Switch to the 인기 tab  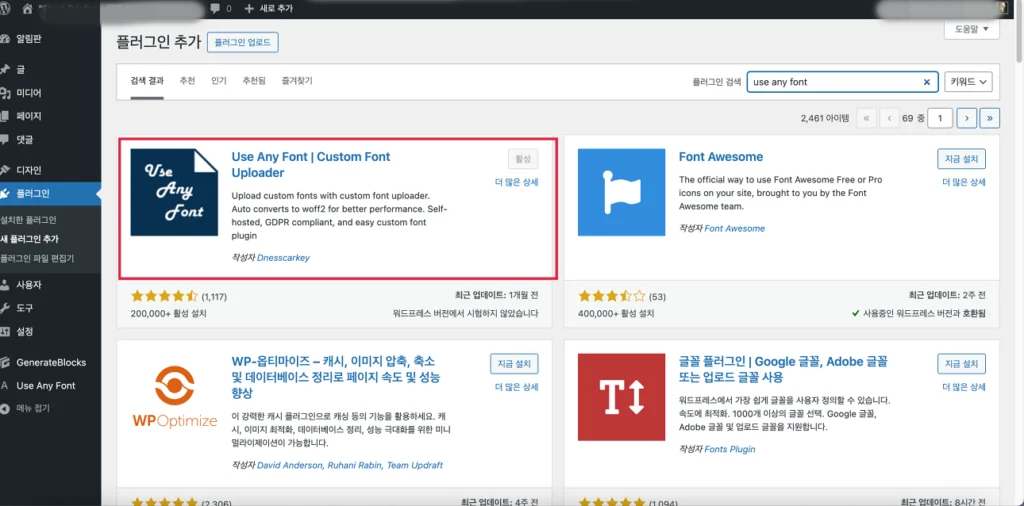click(x=219, y=81)
